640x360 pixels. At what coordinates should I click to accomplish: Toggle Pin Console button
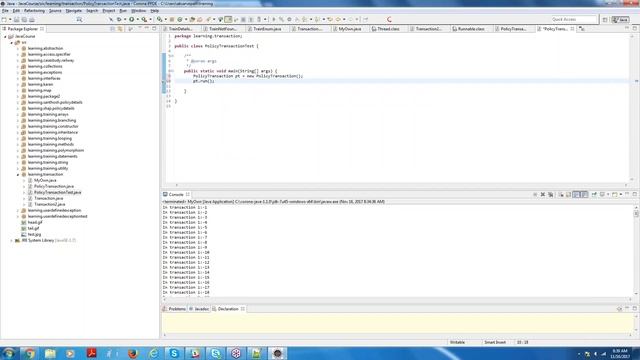(x=594, y=194)
